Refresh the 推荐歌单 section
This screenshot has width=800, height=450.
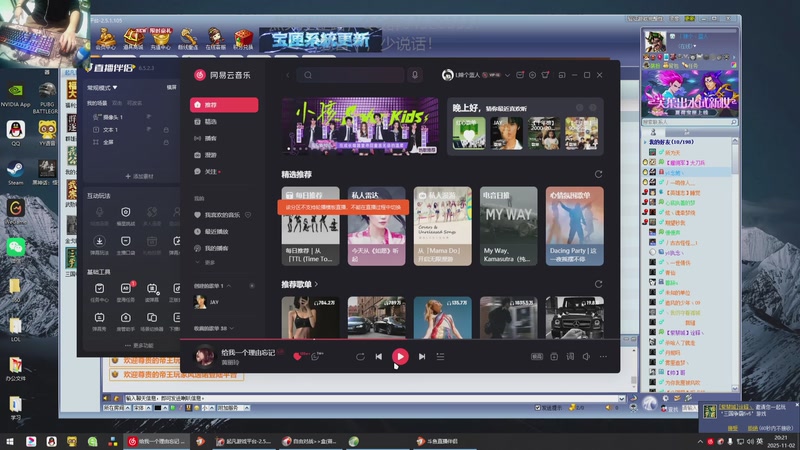(598, 284)
